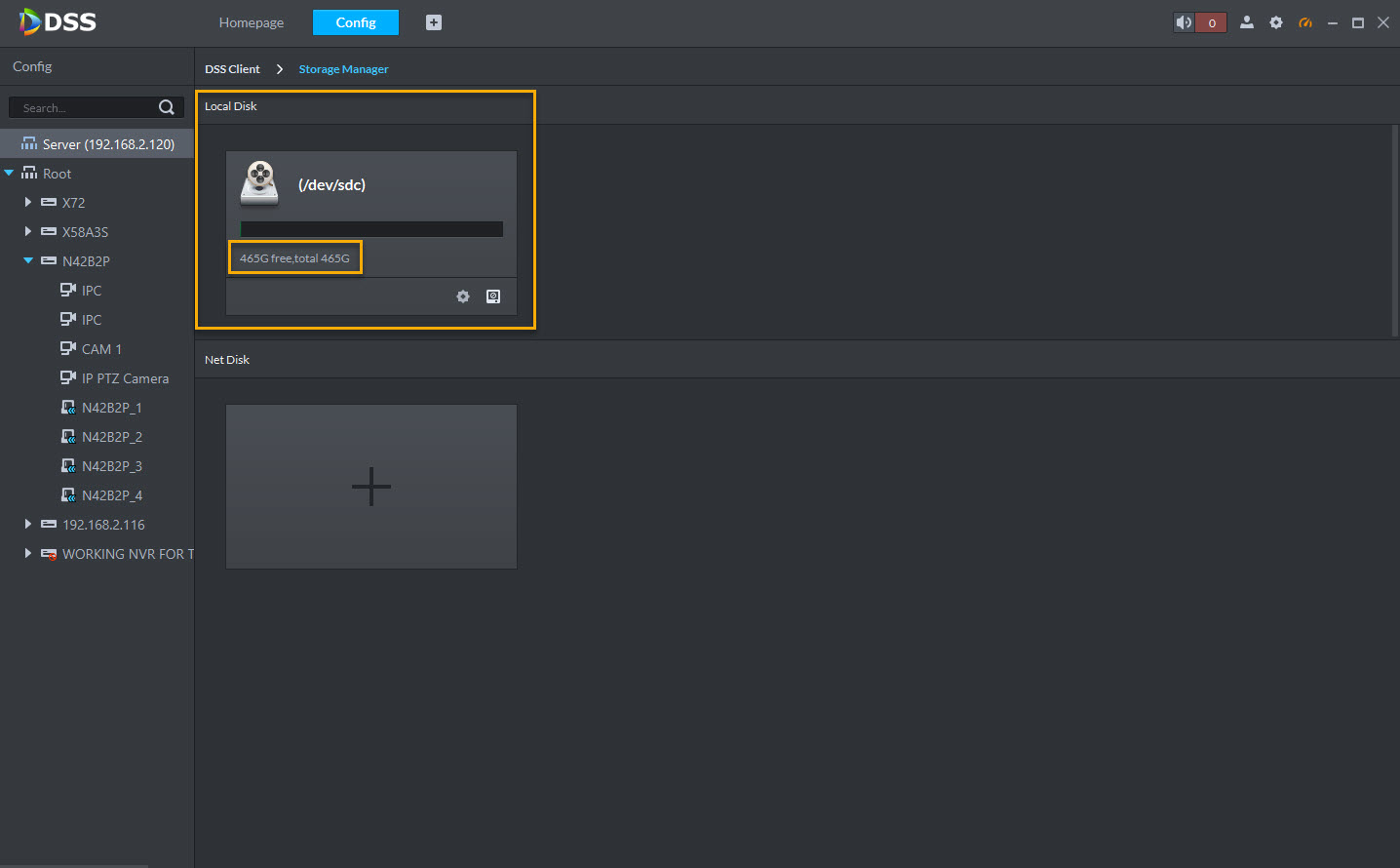The height and width of the screenshot is (868, 1400).
Task: Click Storage Manager in the breadcrumb
Action: click(343, 69)
